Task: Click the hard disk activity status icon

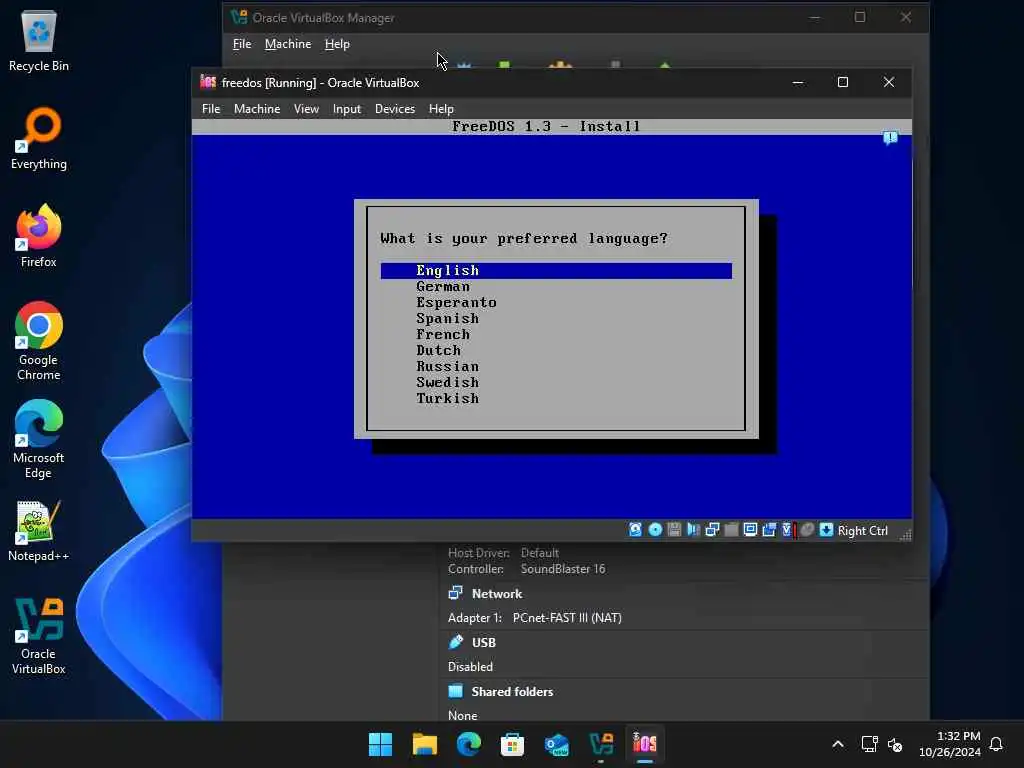Action: click(x=635, y=530)
